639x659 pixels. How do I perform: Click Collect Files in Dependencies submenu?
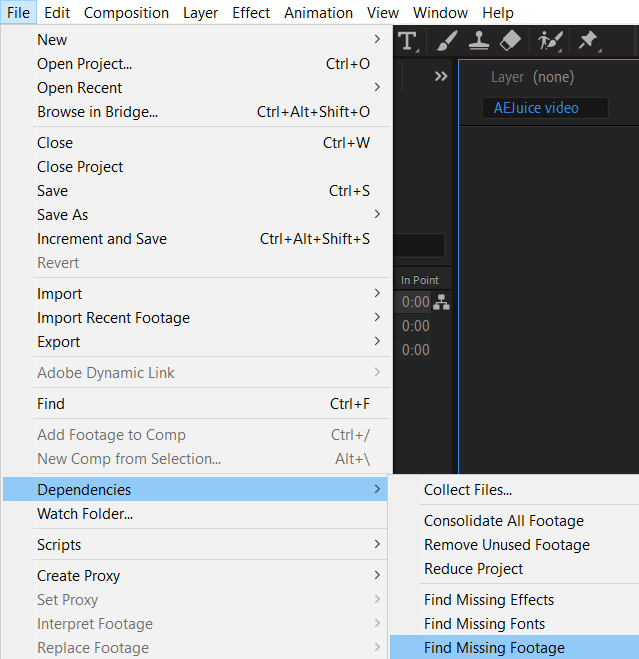click(468, 490)
